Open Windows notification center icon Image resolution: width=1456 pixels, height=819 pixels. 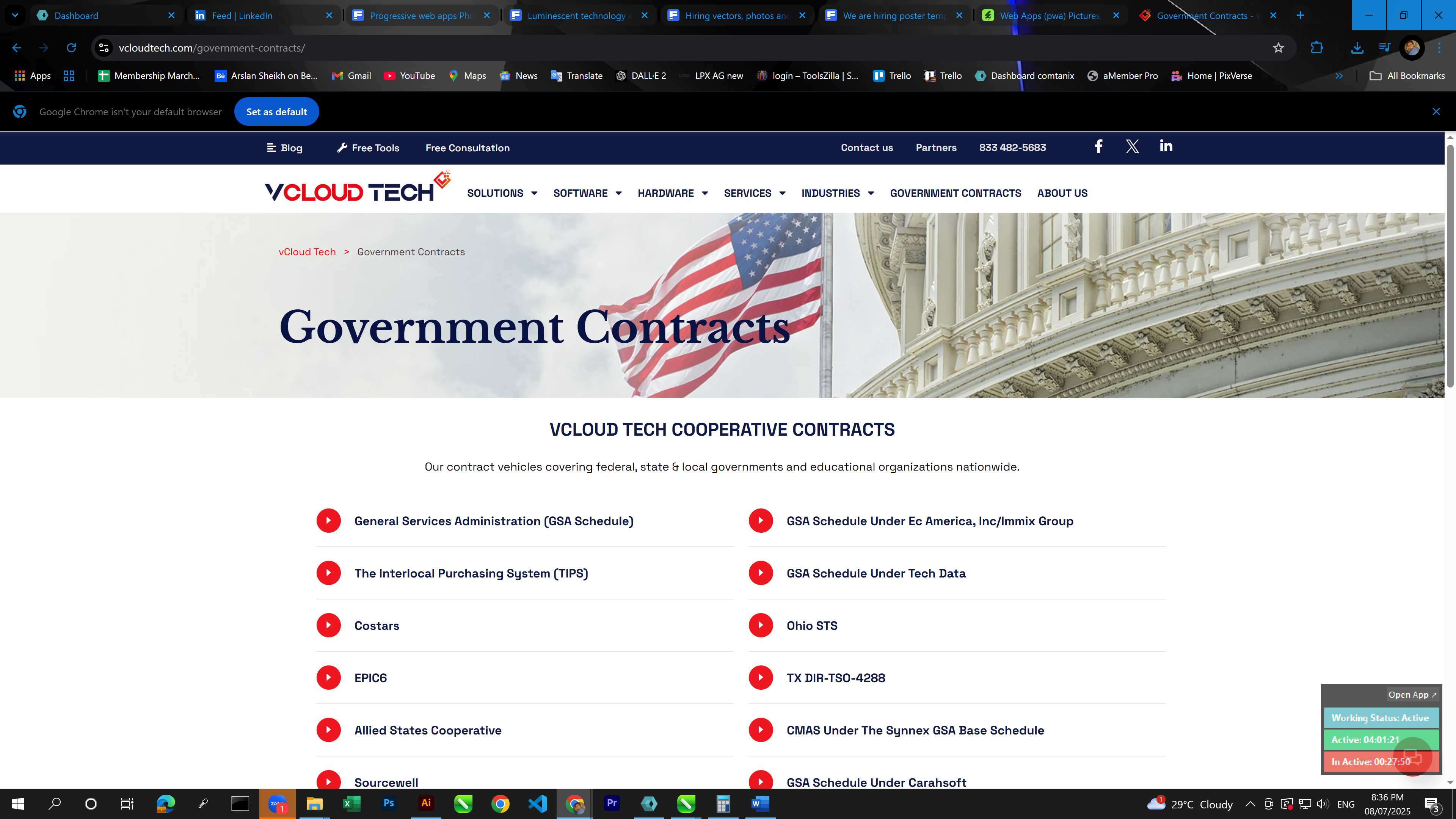point(1431,804)
